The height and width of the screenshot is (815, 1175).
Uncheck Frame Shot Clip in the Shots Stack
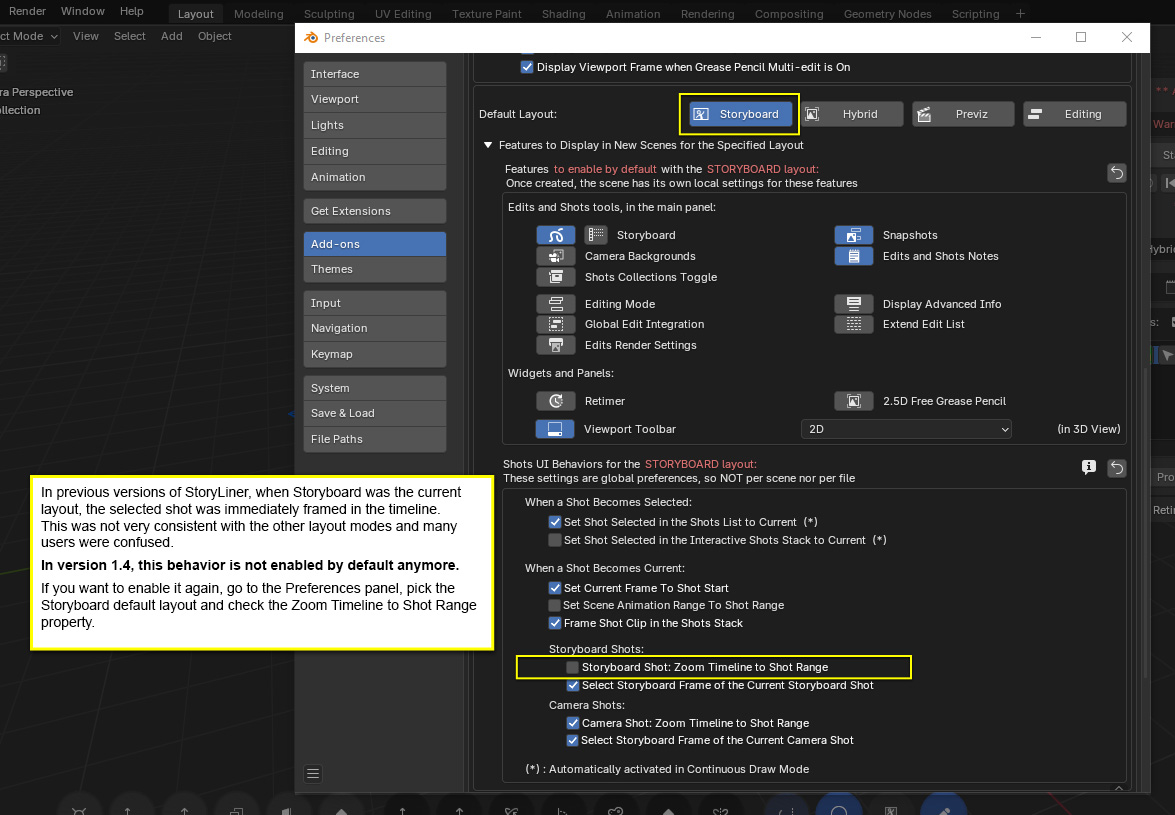(555, 623)
